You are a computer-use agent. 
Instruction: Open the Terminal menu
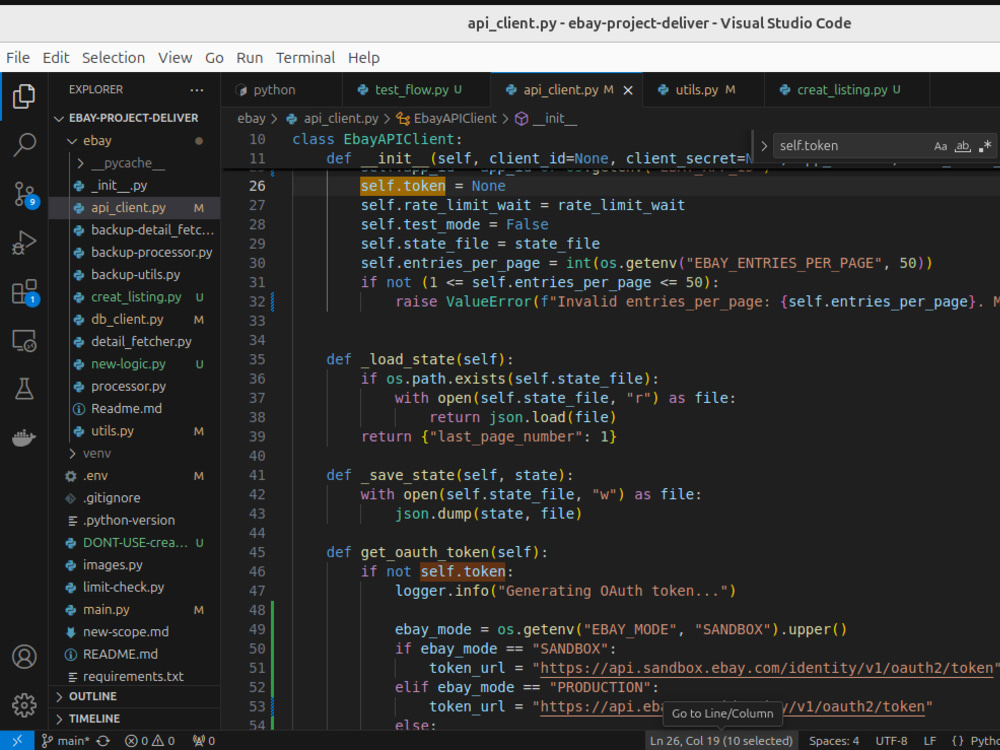tap(305, 57)
